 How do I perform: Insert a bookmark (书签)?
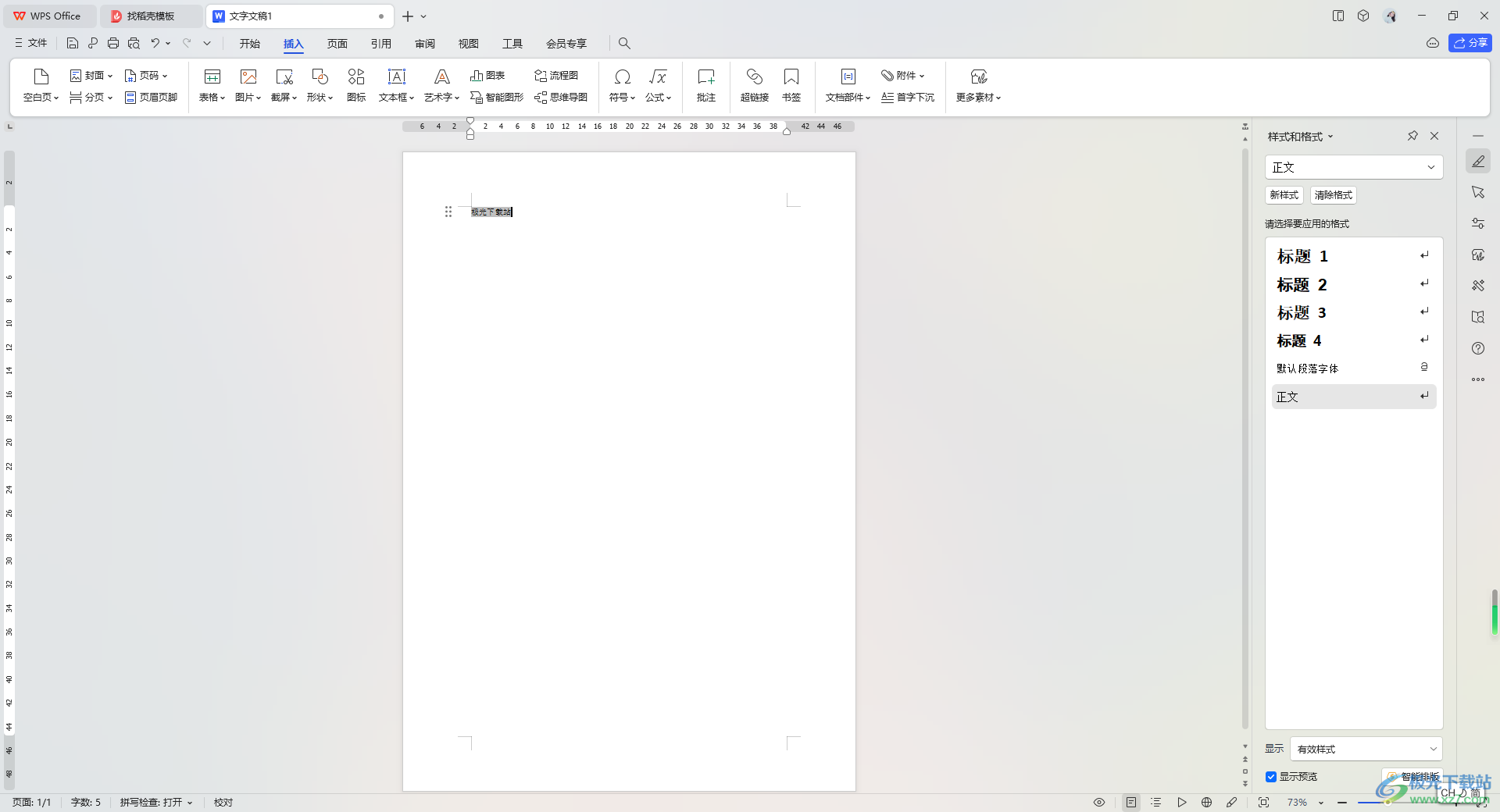(791, 85)
